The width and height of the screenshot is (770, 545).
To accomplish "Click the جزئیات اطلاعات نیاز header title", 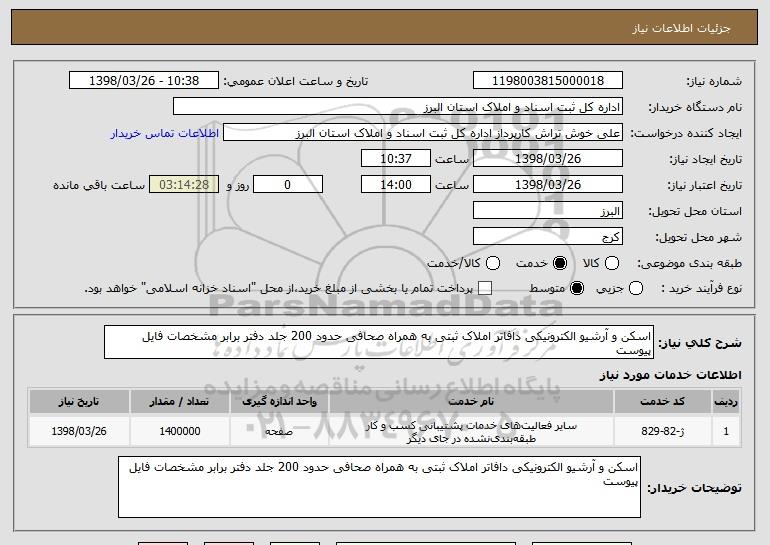I will coord(681,28).
